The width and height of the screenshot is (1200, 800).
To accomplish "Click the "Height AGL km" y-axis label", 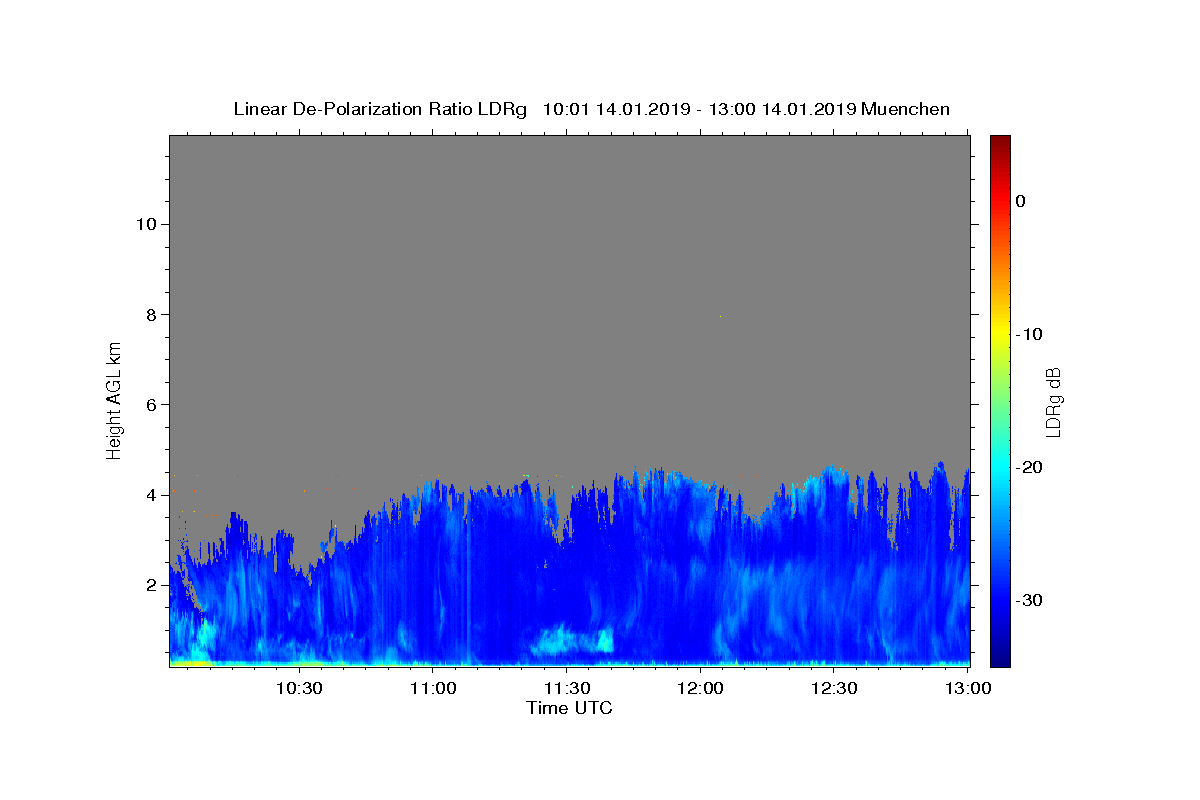I will [x=114, y=400].
